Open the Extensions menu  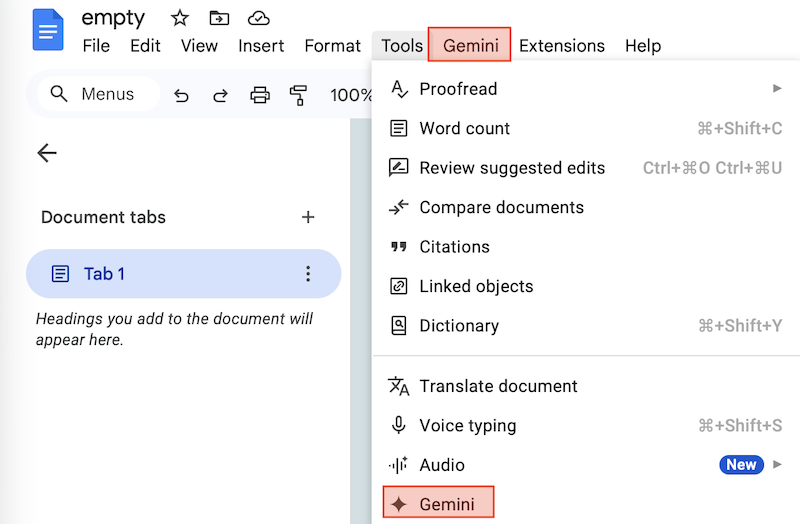click(562, 46)
